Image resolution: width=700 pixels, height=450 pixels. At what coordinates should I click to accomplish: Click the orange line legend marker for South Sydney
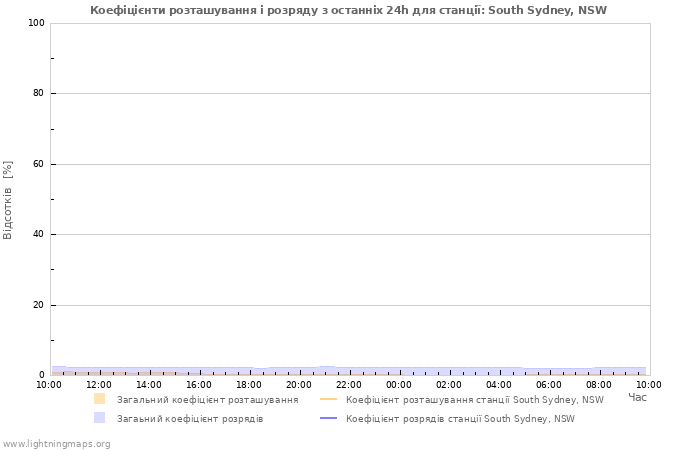tap(329, 399)
